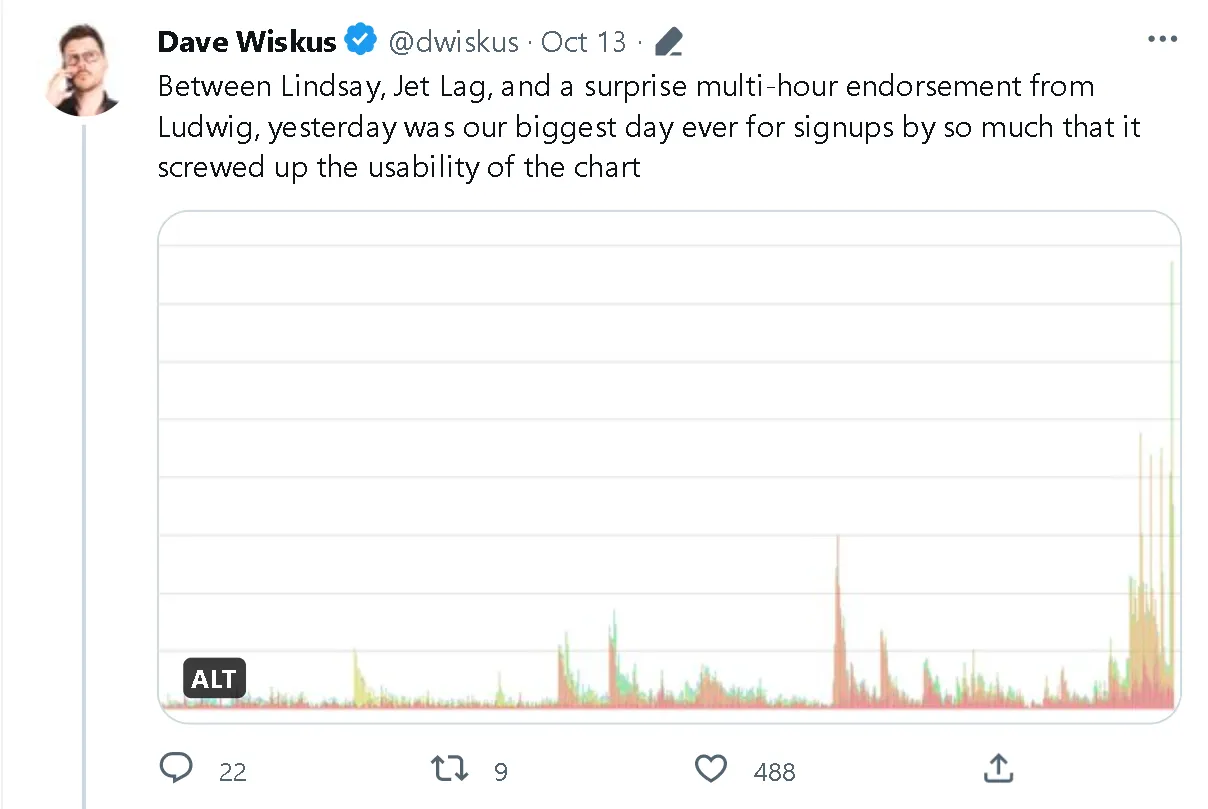Viewport: 1208px width, 809px height.
Task: Open the Dave Wiskus display name link
Action: (247, 42)
